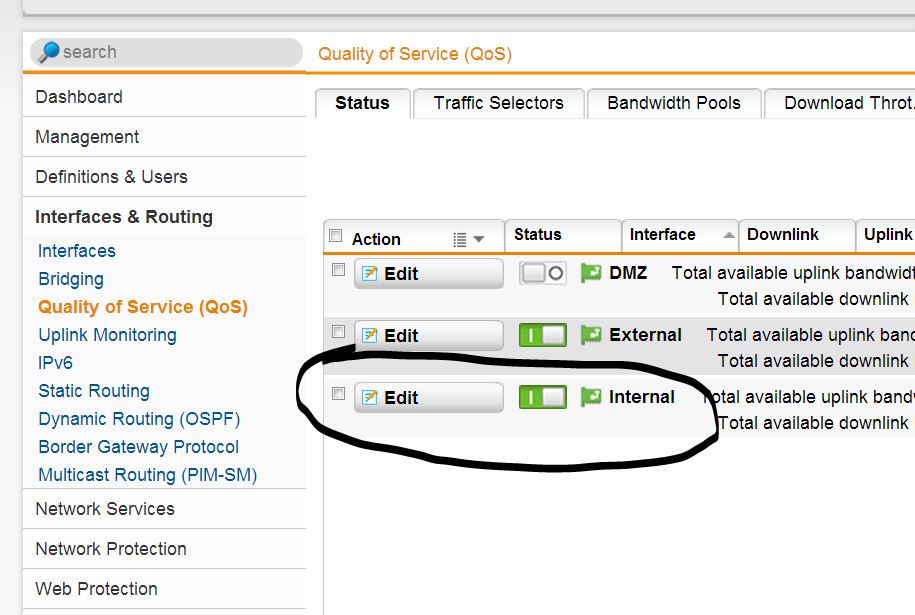Disable QoS toggle for Internal interface
This screenshot has width=915, height=615.
click(x=543, y=397)
